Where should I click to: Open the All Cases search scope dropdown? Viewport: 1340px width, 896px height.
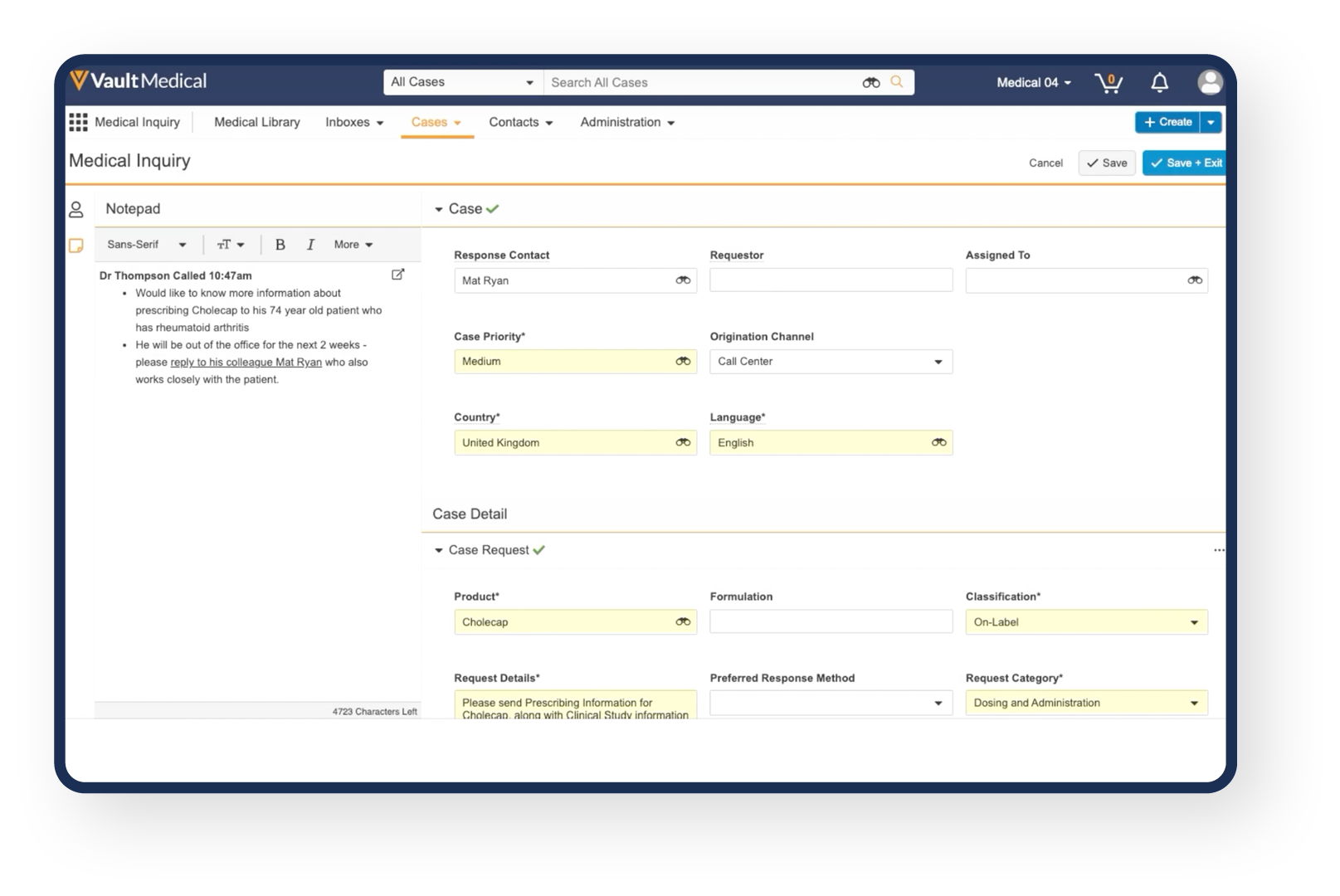463,82
